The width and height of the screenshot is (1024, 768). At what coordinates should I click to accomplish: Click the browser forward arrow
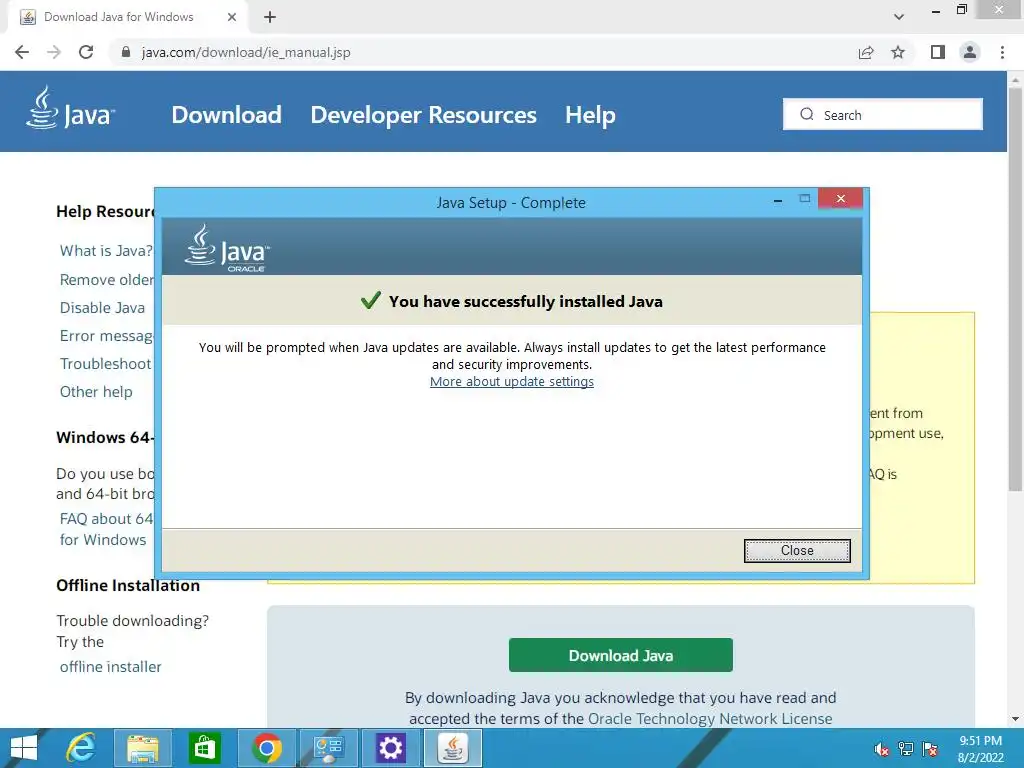tap(54, 52)
